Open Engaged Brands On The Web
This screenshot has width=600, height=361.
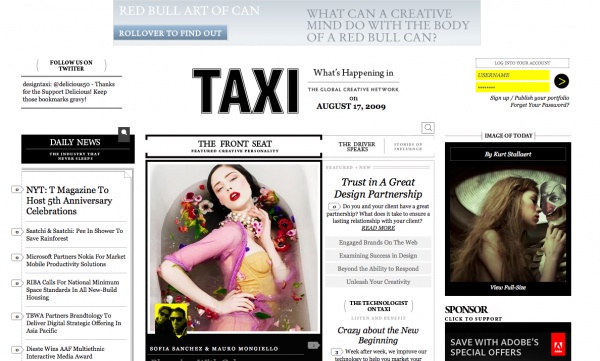click(378, 242)
